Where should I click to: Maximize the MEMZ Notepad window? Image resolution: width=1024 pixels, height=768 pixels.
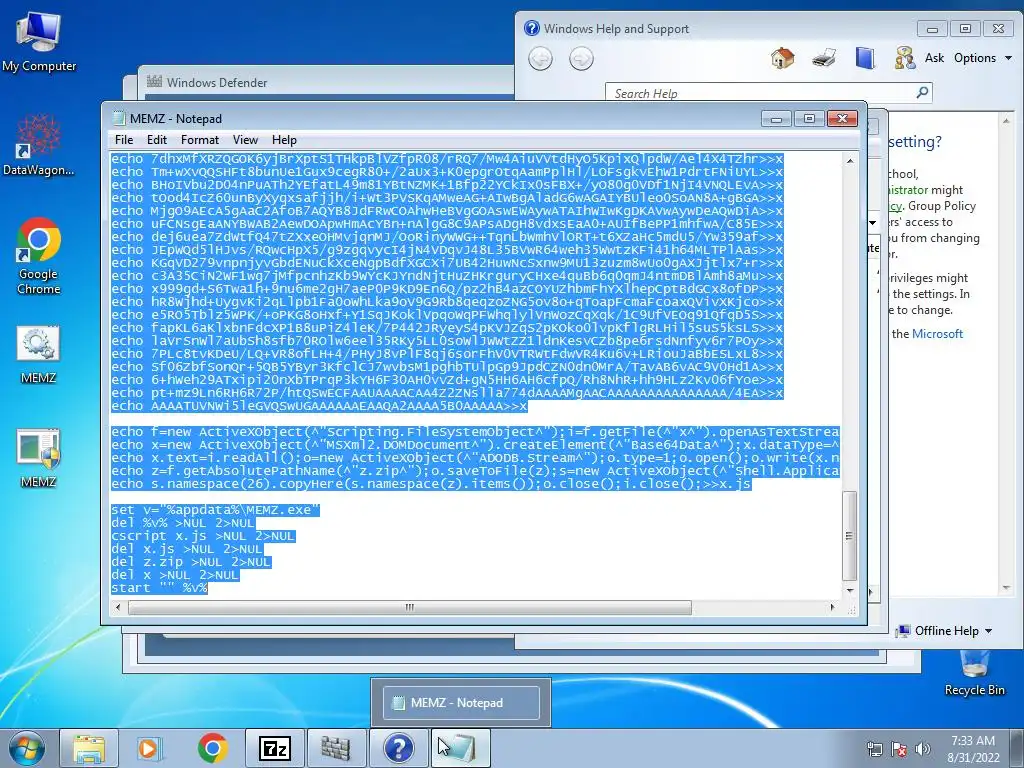pyautogui.click(x=809, y=119)
